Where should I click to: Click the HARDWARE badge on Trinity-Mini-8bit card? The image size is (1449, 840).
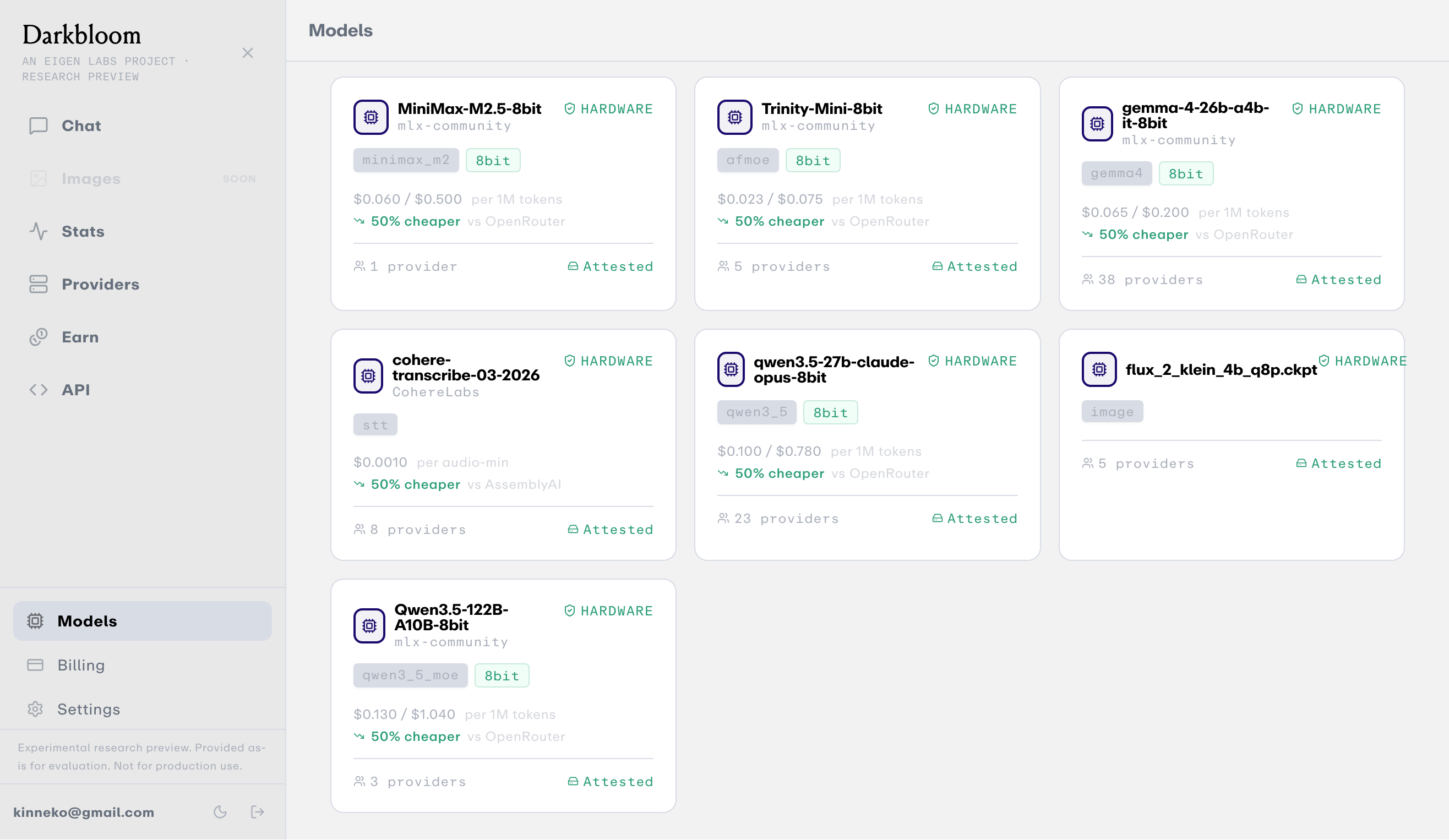click(x=972, y=108)
